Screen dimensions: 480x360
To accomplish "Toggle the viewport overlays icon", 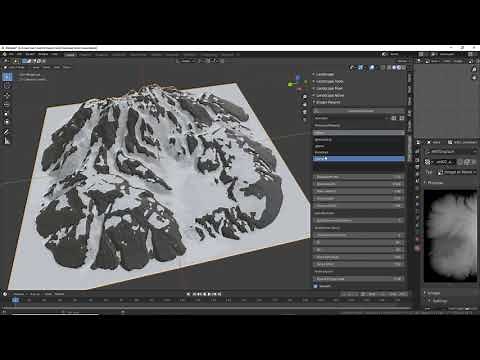I will (372, 67).
